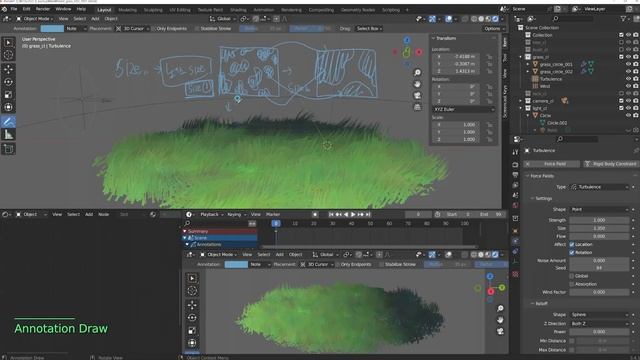Click annotation color swatch in top viewport

tap(52, 29)
